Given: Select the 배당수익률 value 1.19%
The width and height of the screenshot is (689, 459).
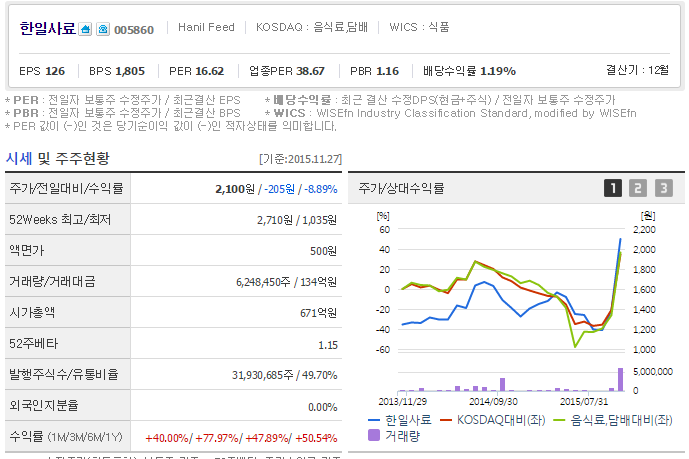Looking at the screenshot, I should [498, 71].
